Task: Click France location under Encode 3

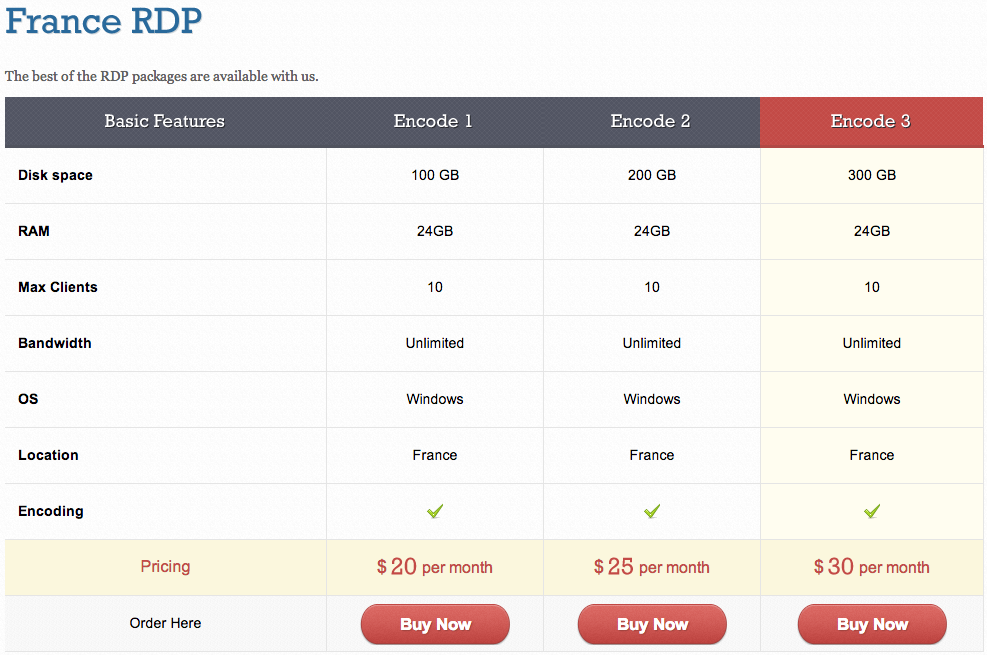Action: point(872,455)
